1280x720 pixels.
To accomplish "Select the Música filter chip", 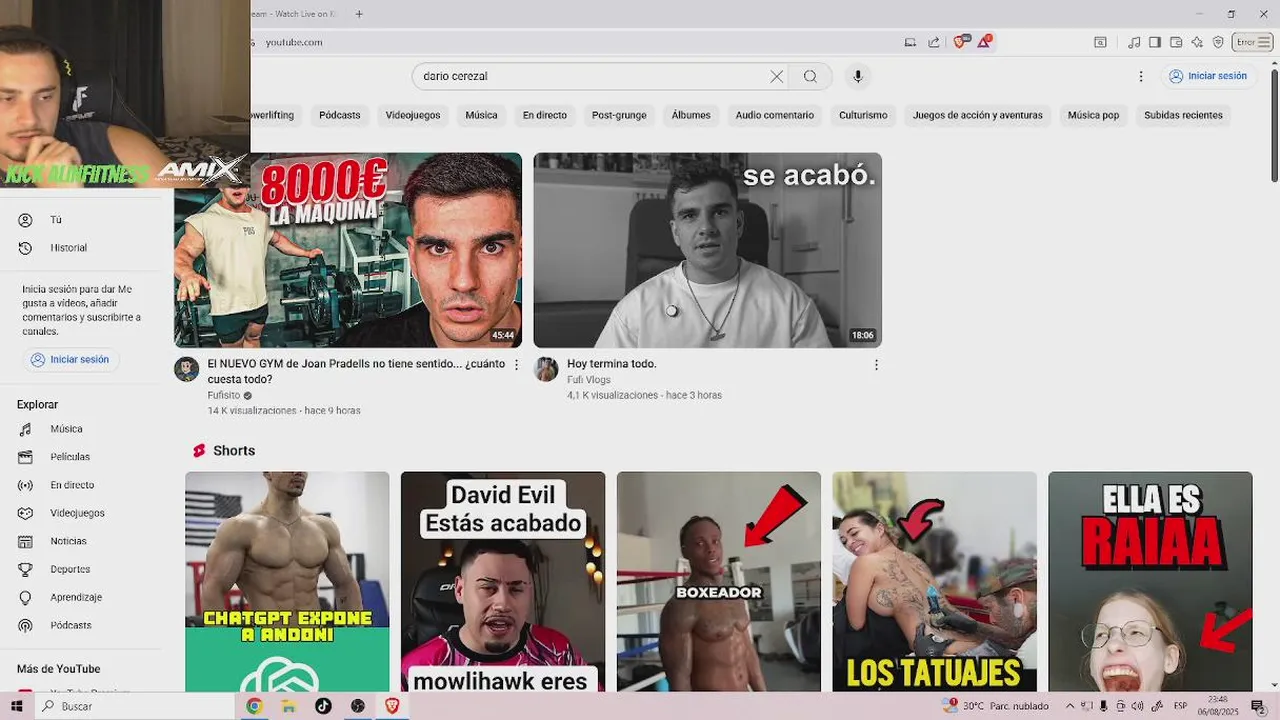I will tap(481, 115).
